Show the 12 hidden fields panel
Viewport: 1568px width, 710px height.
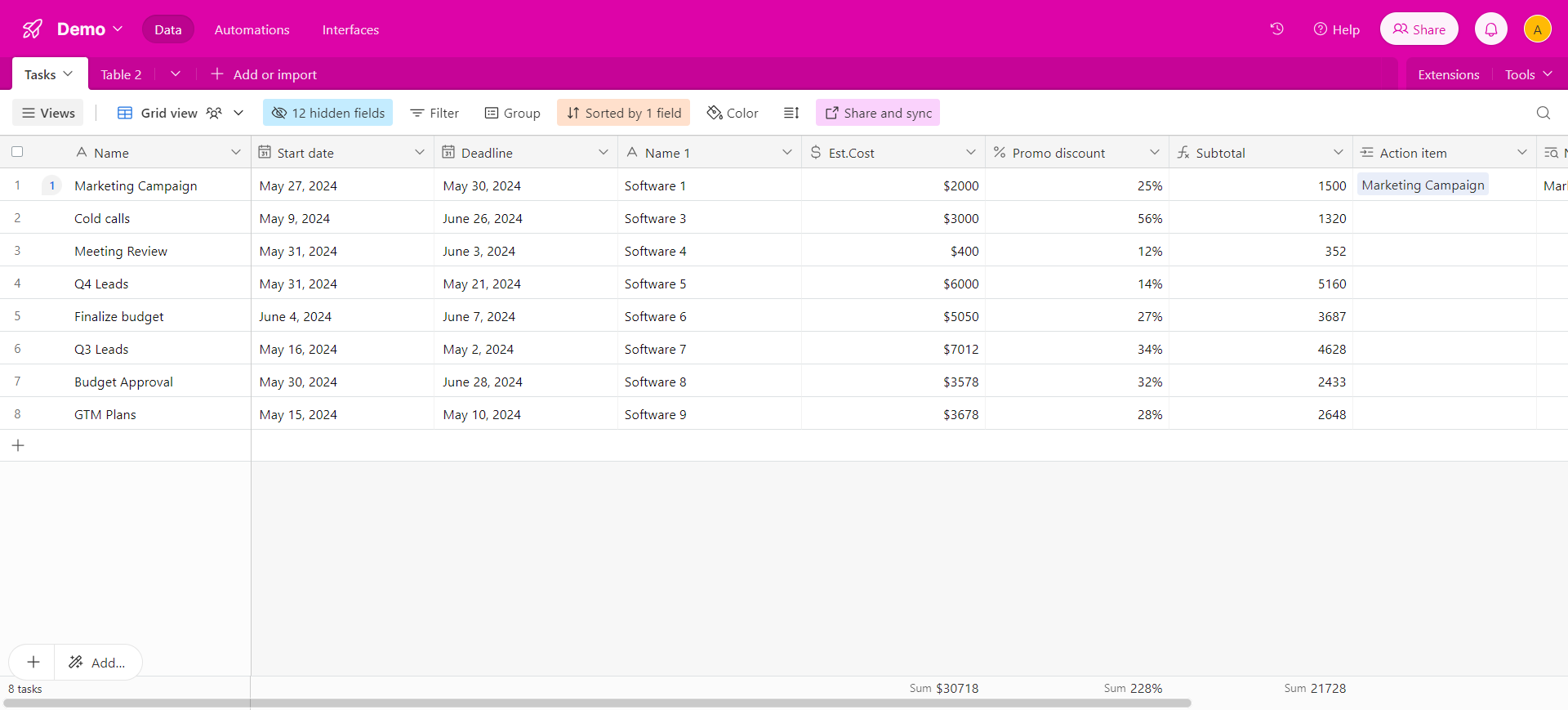tap(327, 113)
